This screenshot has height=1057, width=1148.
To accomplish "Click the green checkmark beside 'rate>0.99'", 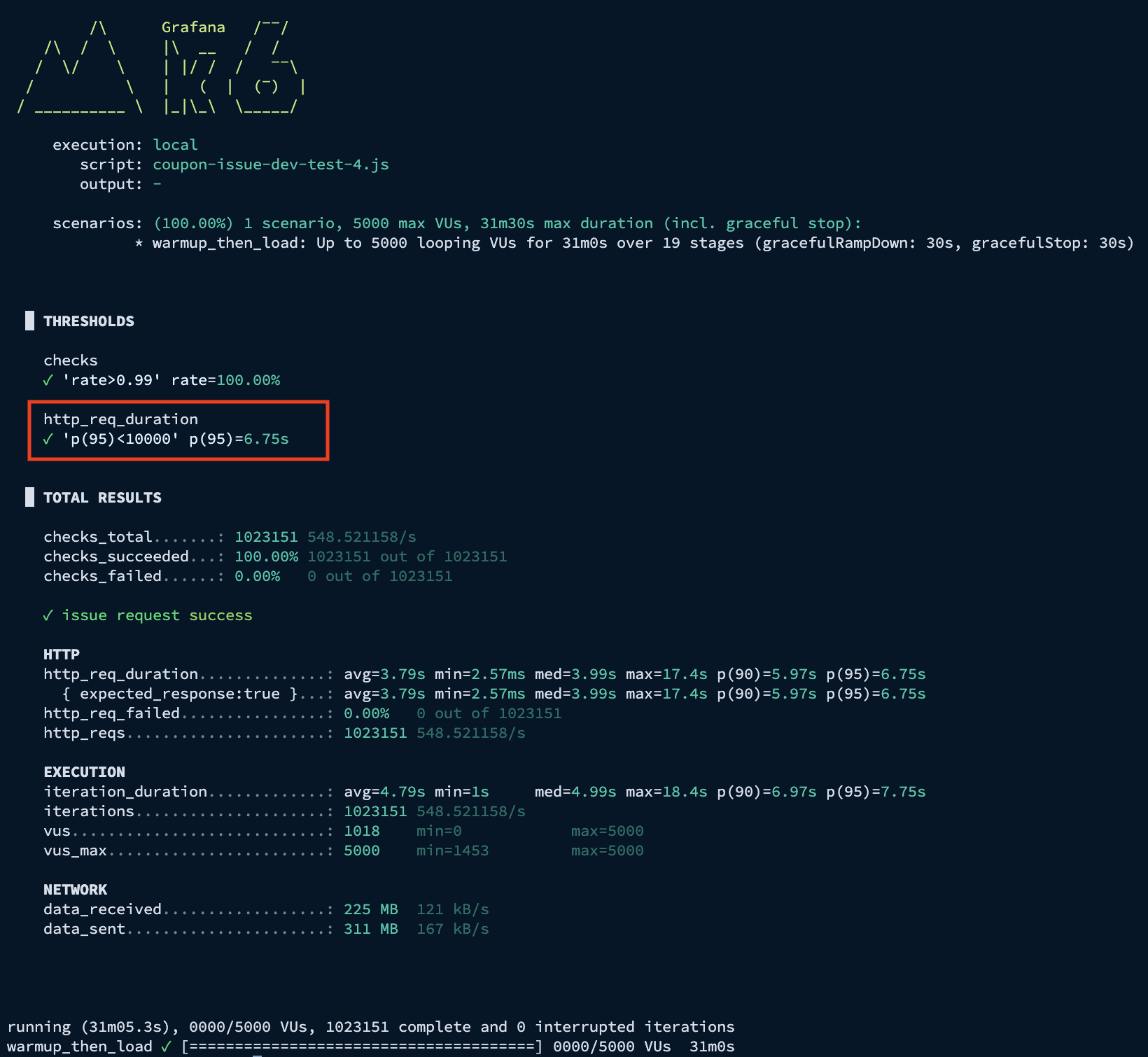I will (48, 380).
